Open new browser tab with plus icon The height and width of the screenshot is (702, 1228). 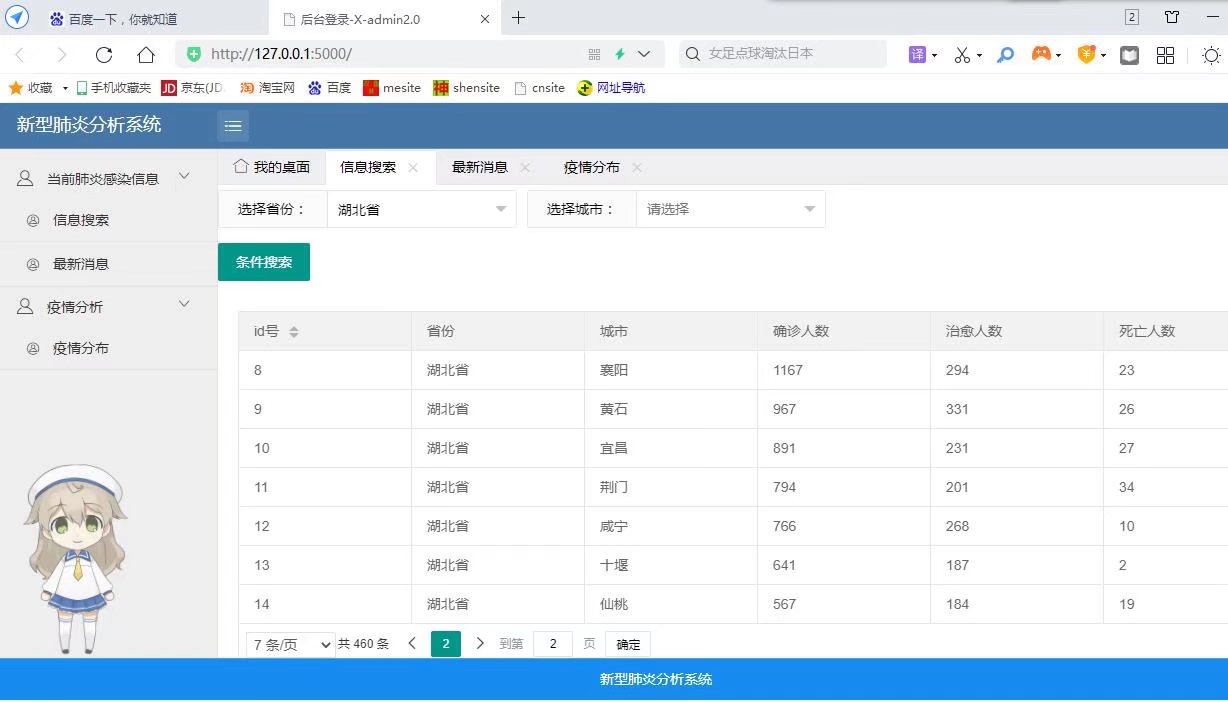(518, 17)
